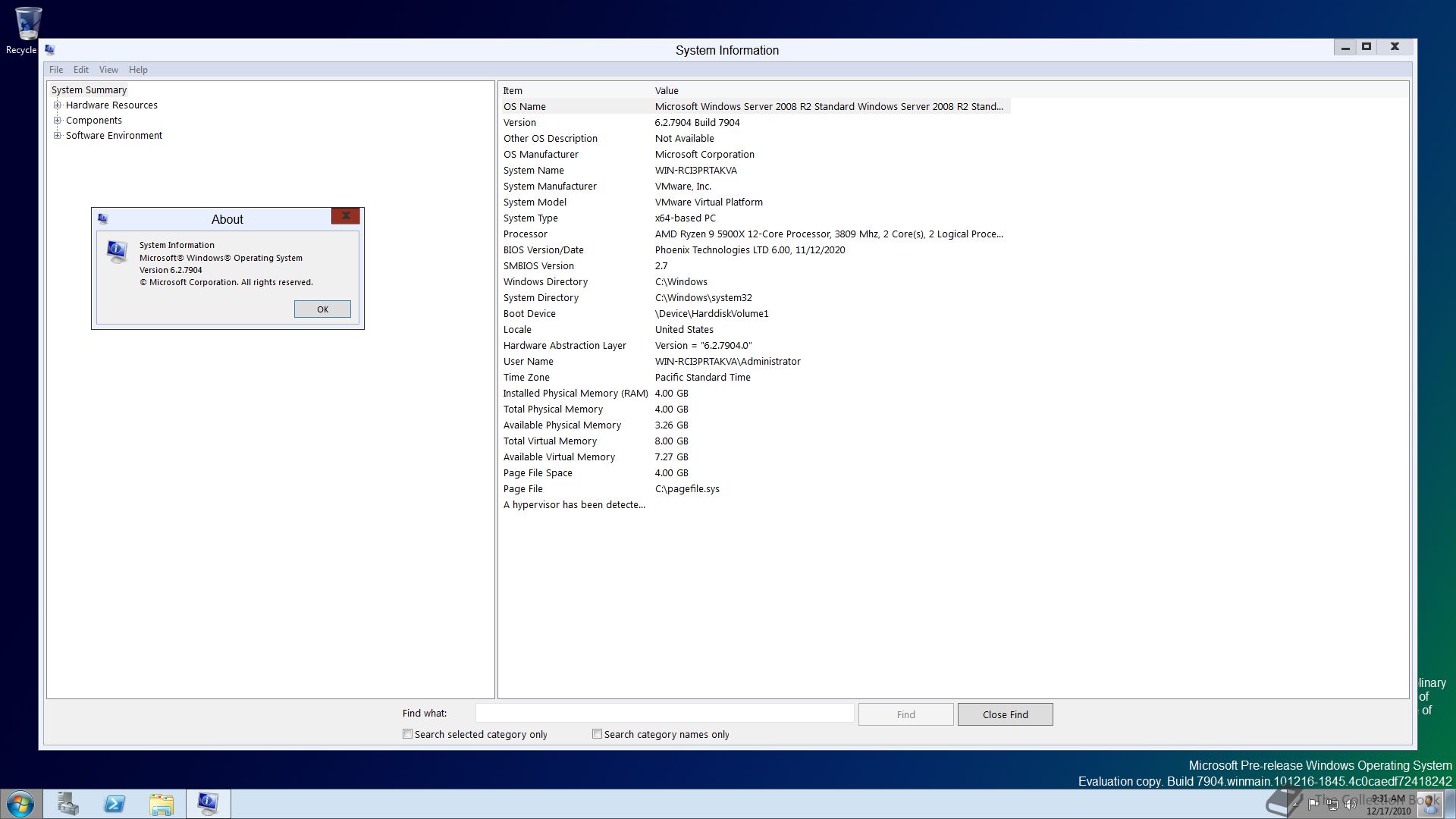Select the Other OS Description row
The width and height of the screenshot is (1456, 819).
755,139
